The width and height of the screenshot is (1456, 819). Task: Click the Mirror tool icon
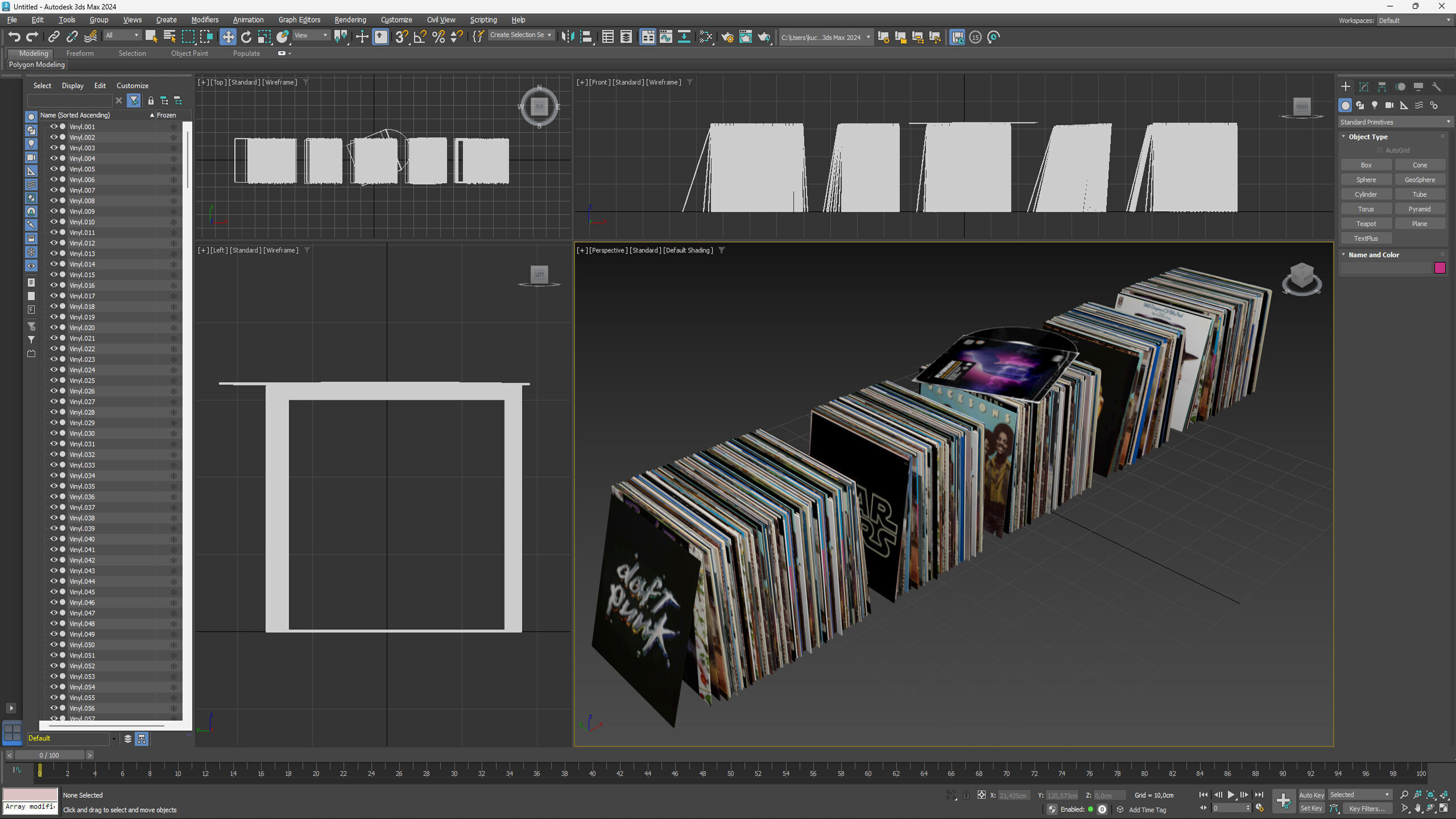click(x=568, y=37)
